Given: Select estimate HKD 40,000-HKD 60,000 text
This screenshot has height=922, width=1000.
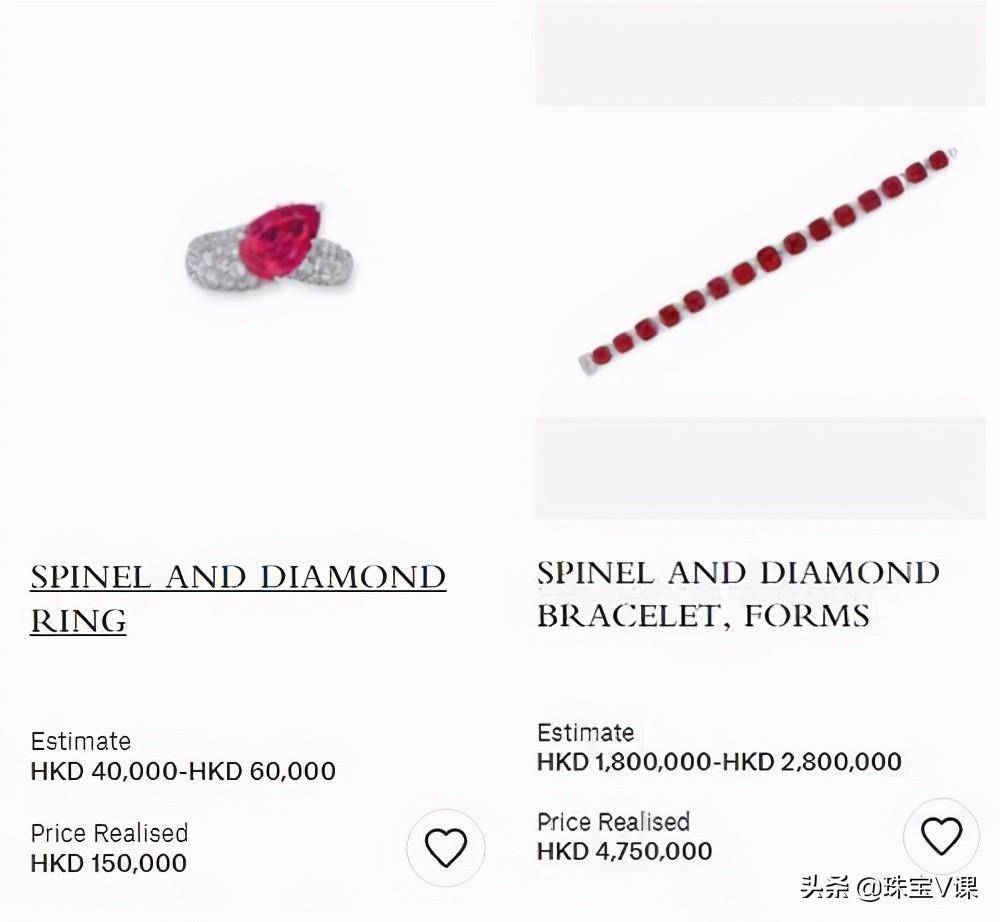Looking at the screenshot, I should [x=183, y=771].
